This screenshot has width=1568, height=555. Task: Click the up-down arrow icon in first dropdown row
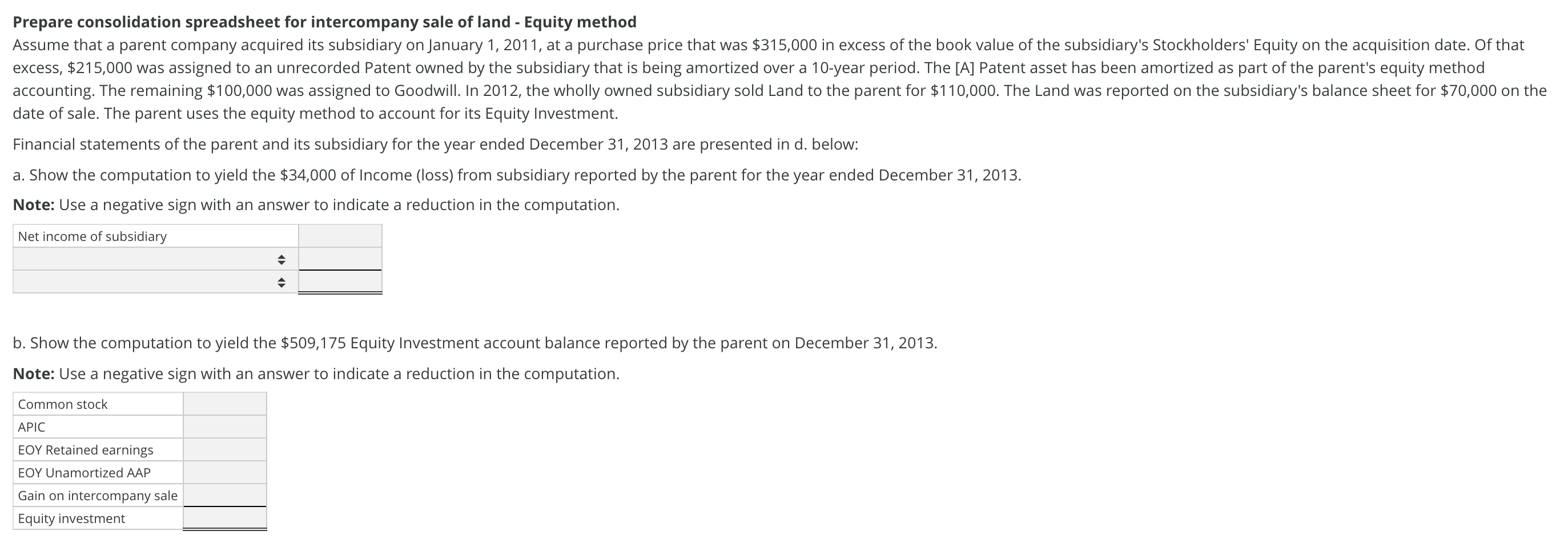[x=280, y=260]
